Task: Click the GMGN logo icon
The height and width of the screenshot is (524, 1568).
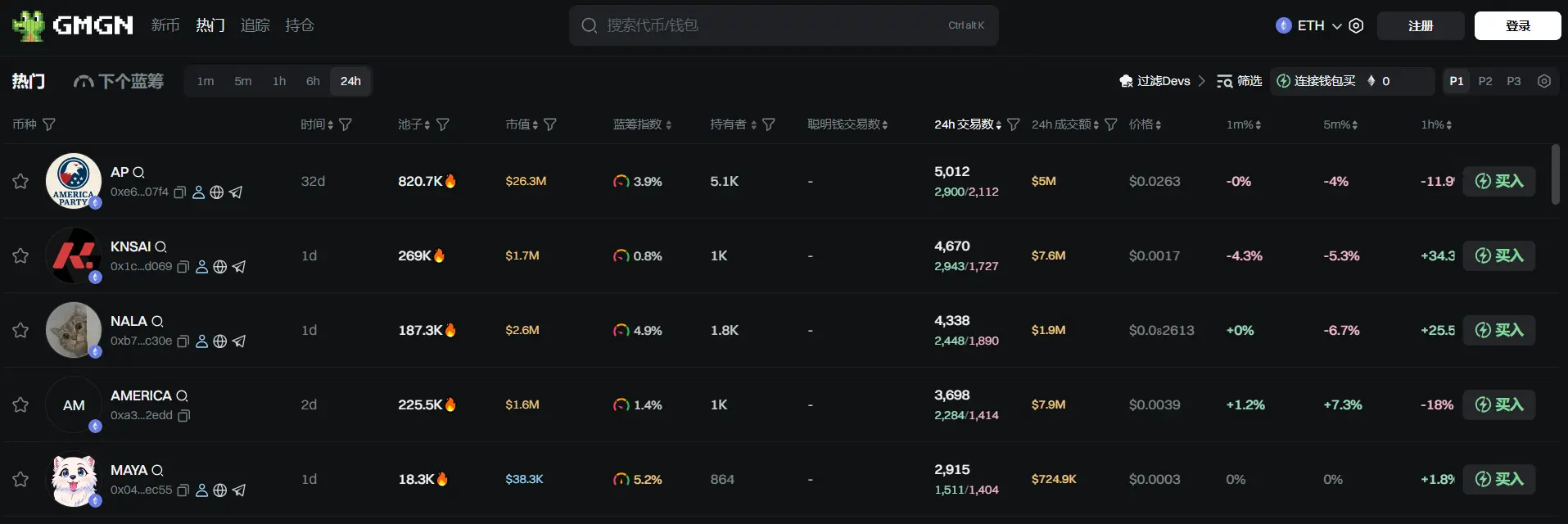Action: pyautogui.click(x=29, y=25)
